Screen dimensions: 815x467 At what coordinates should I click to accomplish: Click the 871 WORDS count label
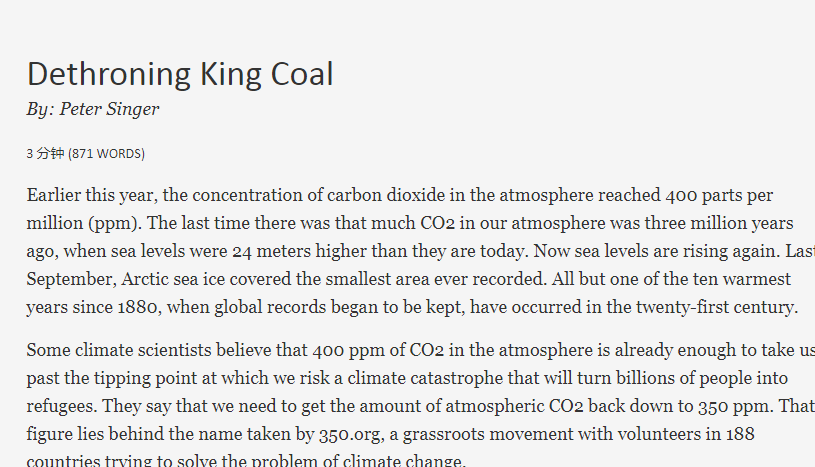[x=107, y=154]
